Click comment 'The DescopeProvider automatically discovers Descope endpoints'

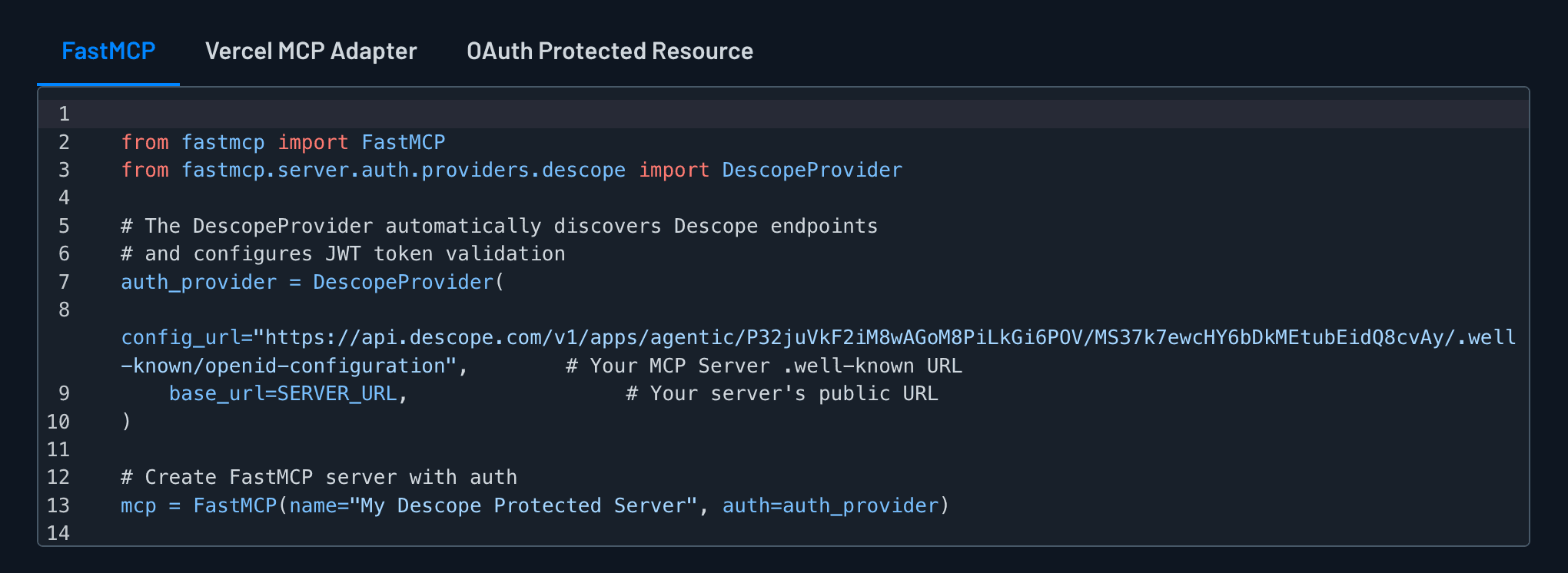coord(499,226)
